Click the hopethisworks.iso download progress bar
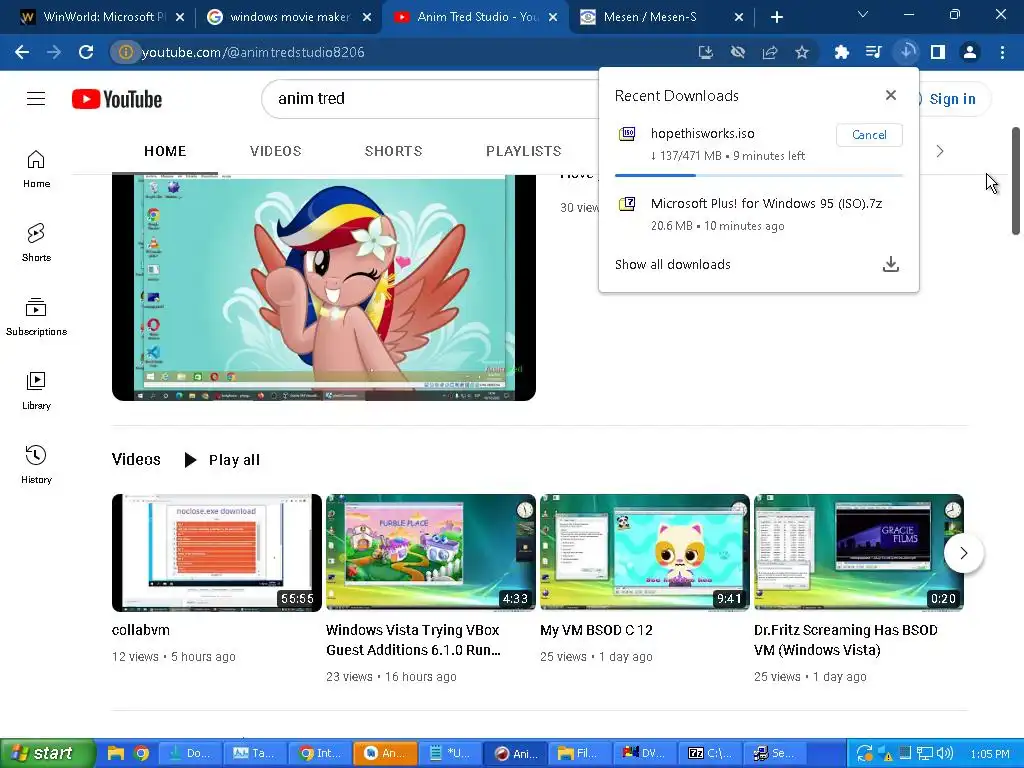1024x768 pixels. point(759,175)
